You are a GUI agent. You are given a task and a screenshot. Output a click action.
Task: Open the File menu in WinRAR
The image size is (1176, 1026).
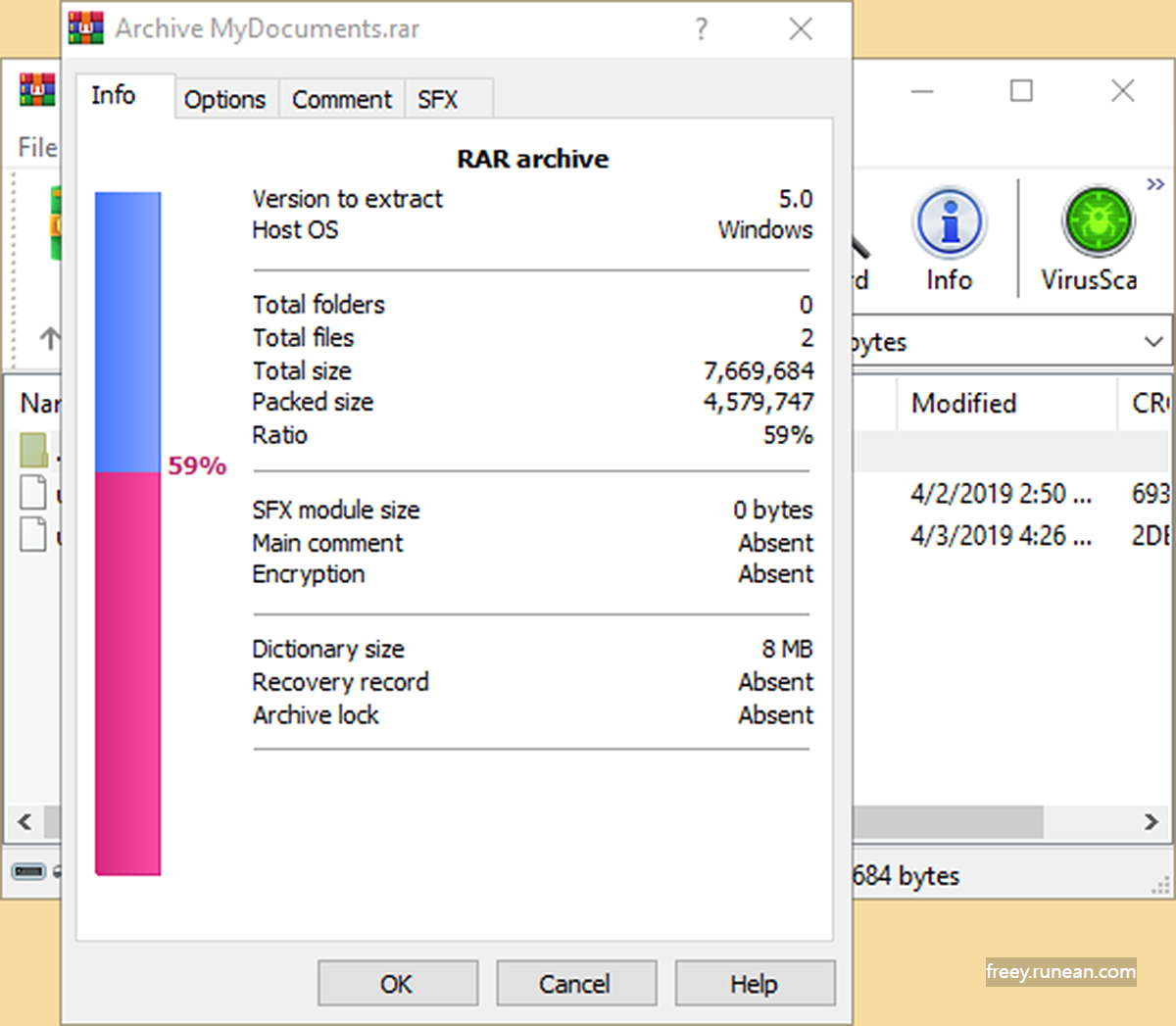click(37, 147)
